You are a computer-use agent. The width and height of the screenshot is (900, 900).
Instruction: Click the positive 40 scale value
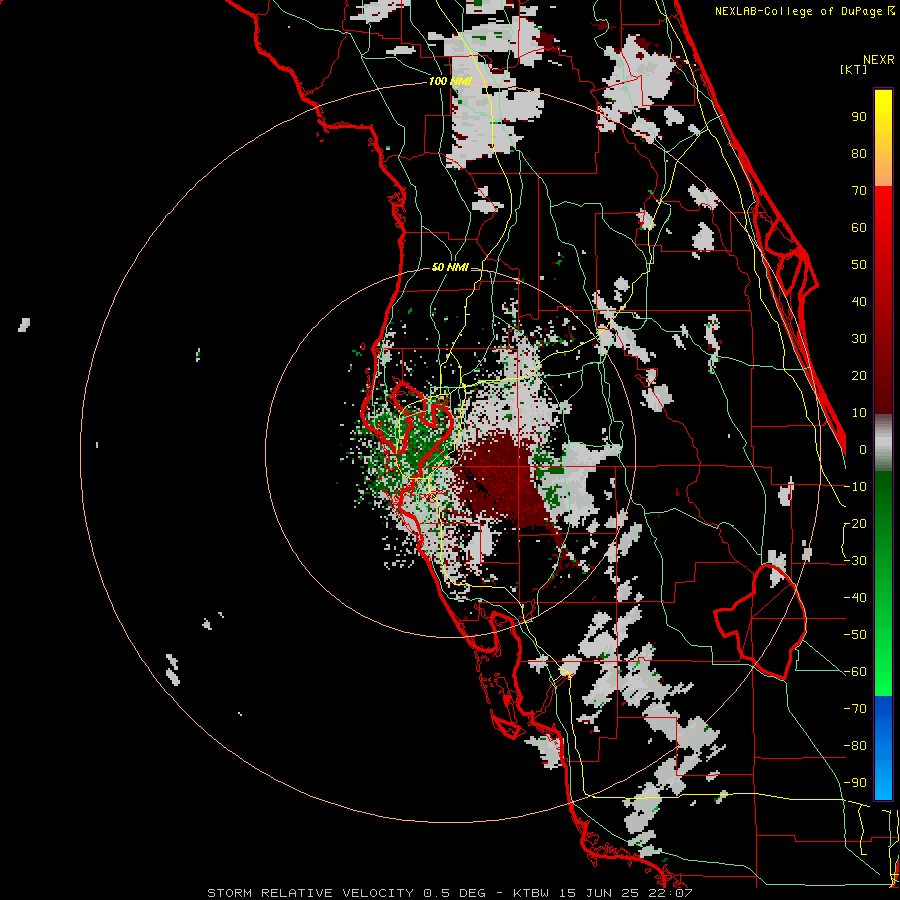859,301
